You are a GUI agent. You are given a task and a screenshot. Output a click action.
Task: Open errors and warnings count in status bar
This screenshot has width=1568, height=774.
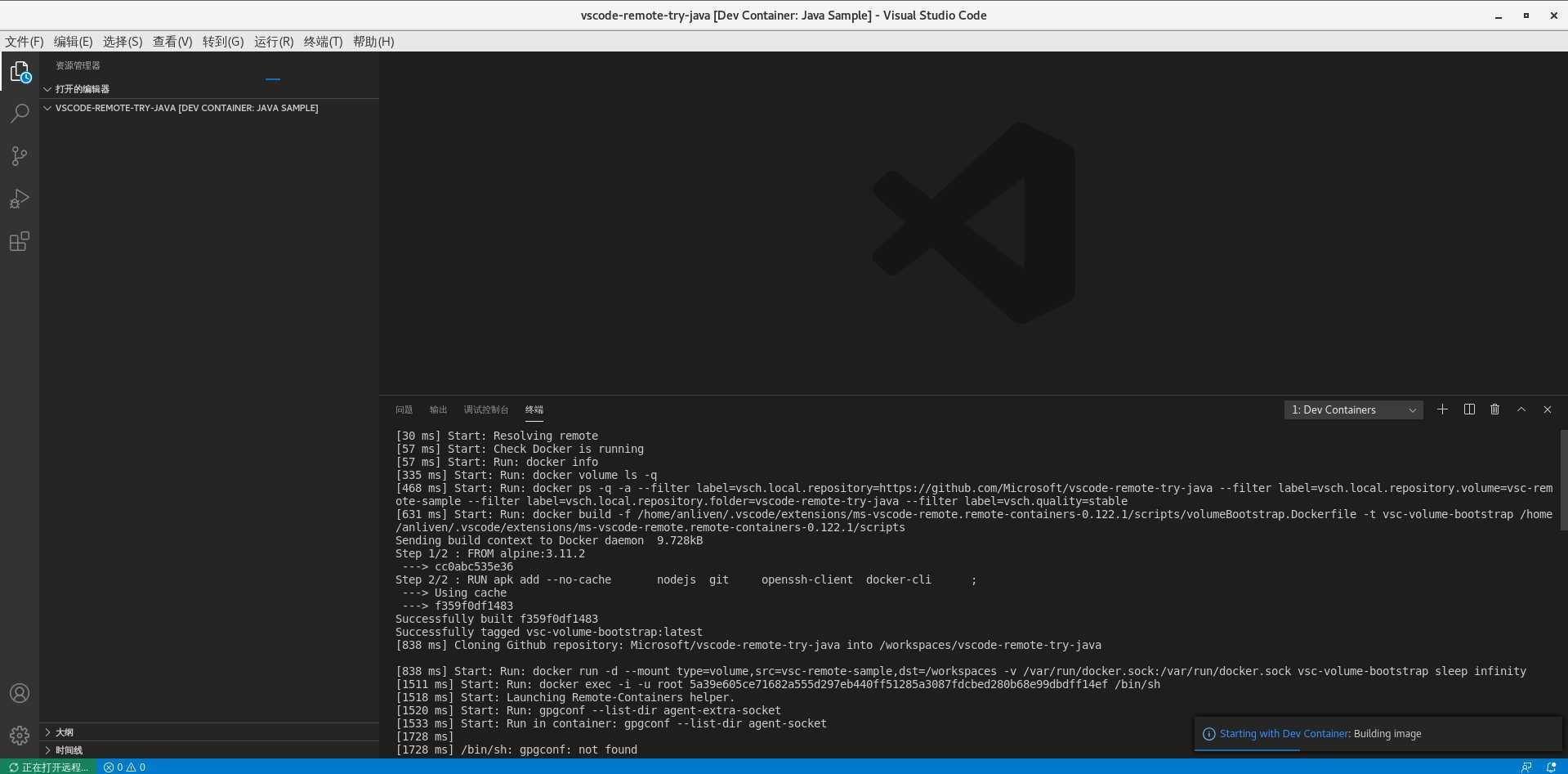click(124, 767)
